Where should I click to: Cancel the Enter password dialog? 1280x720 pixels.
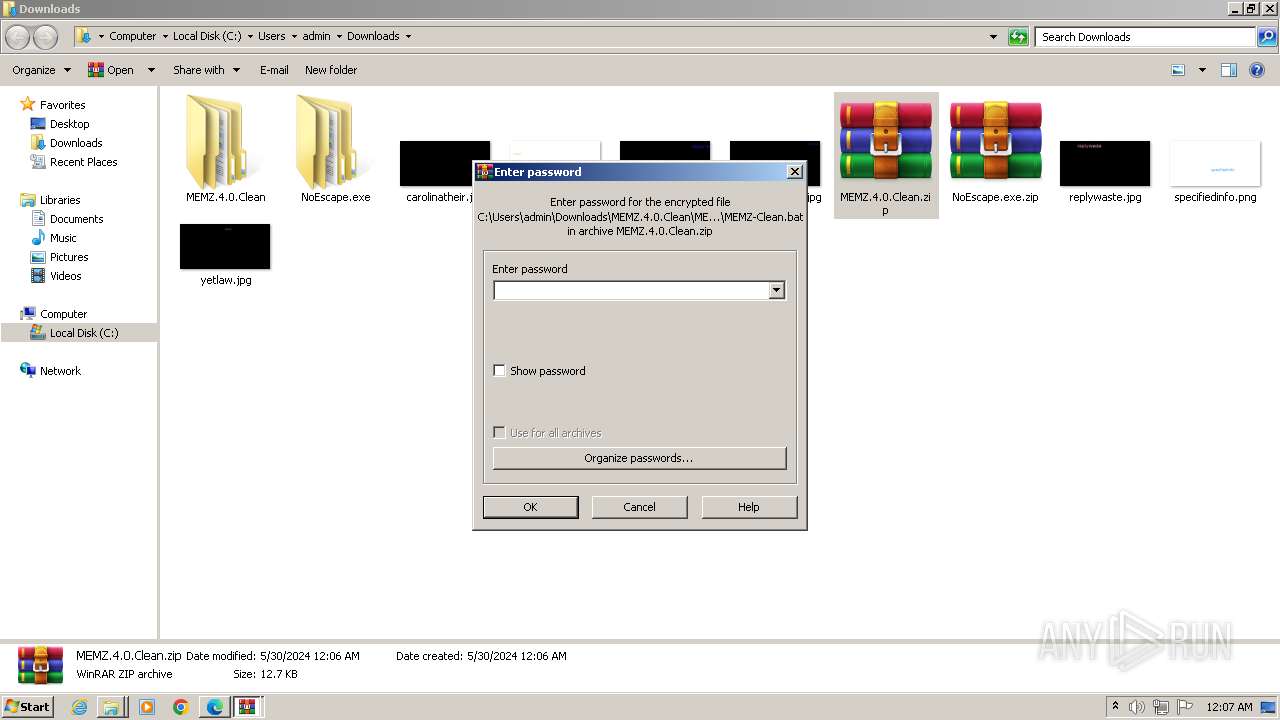click(x=639, y=507)
